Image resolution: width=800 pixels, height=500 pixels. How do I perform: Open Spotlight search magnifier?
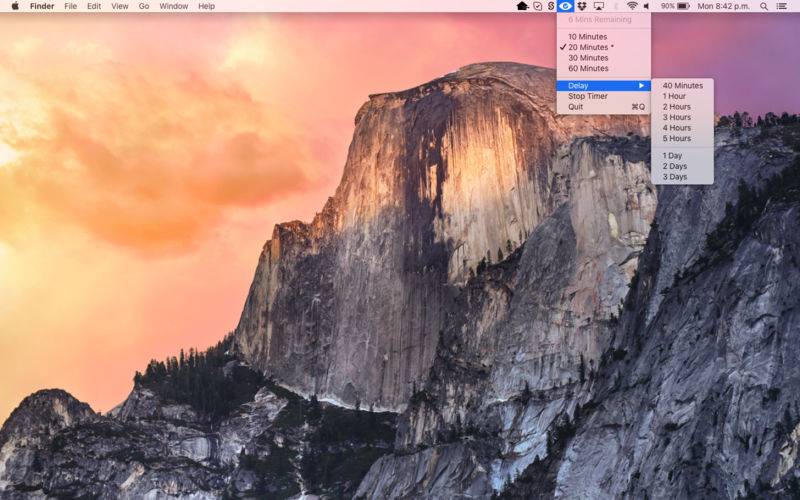click(764, 6)
